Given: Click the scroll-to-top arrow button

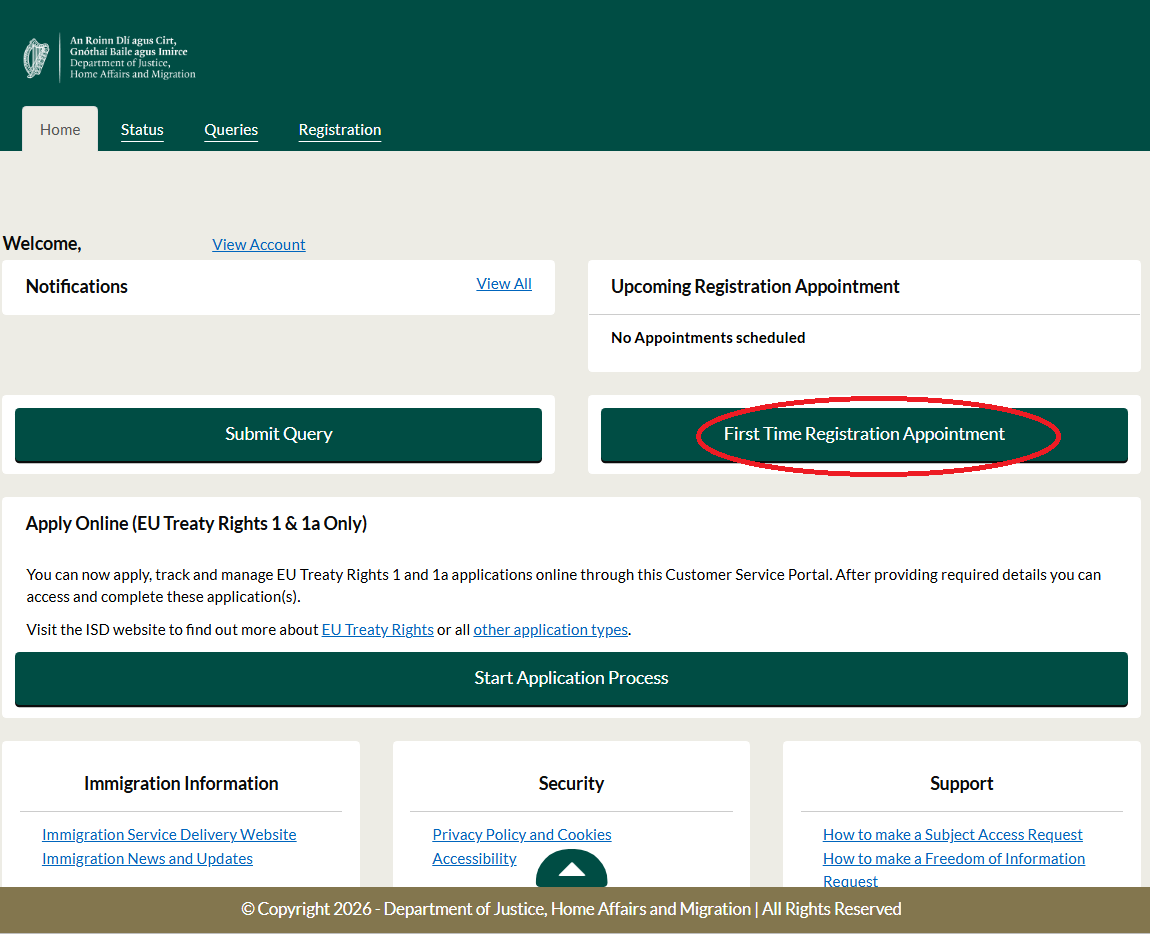Looking at the screenshot, I should (571, 869).
